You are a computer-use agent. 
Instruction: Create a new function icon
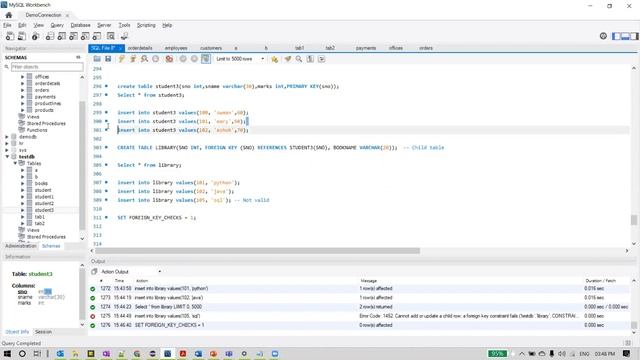pyautogui.click(x=97, y=36)
